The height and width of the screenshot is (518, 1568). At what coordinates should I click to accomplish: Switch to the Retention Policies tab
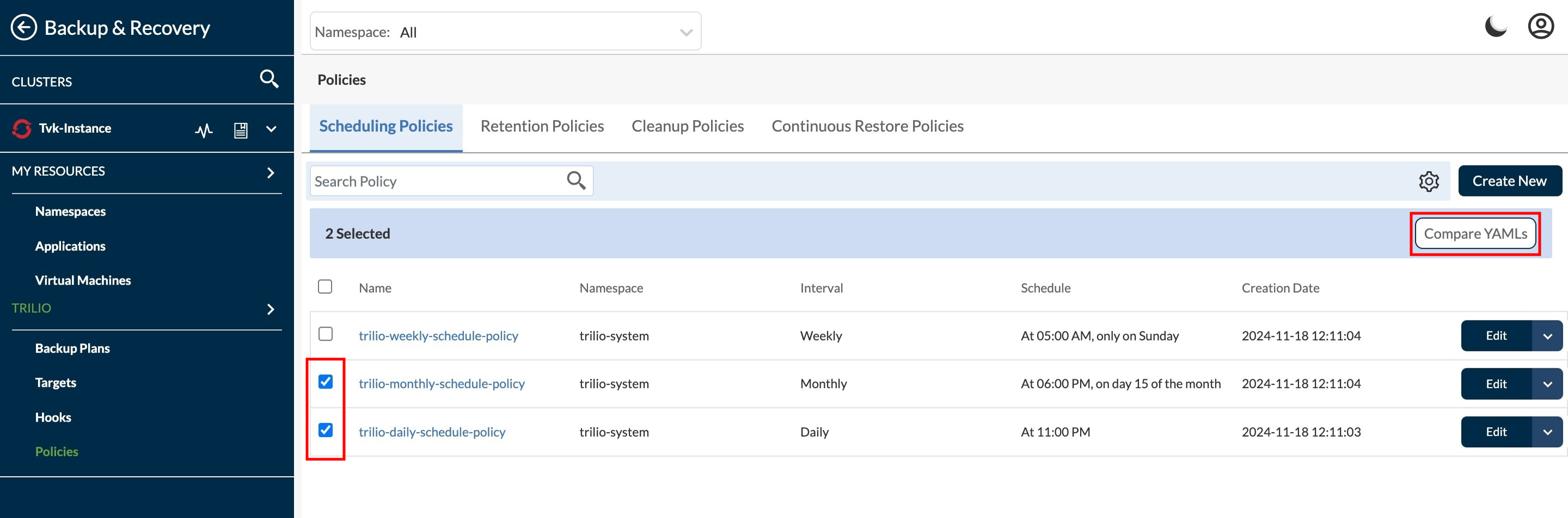[x=542, y=126]
